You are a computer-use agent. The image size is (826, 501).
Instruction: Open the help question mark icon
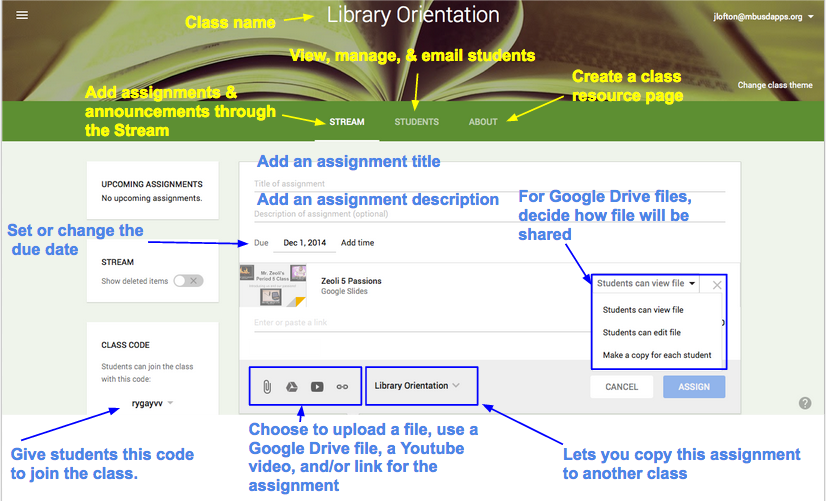[805, 404]
